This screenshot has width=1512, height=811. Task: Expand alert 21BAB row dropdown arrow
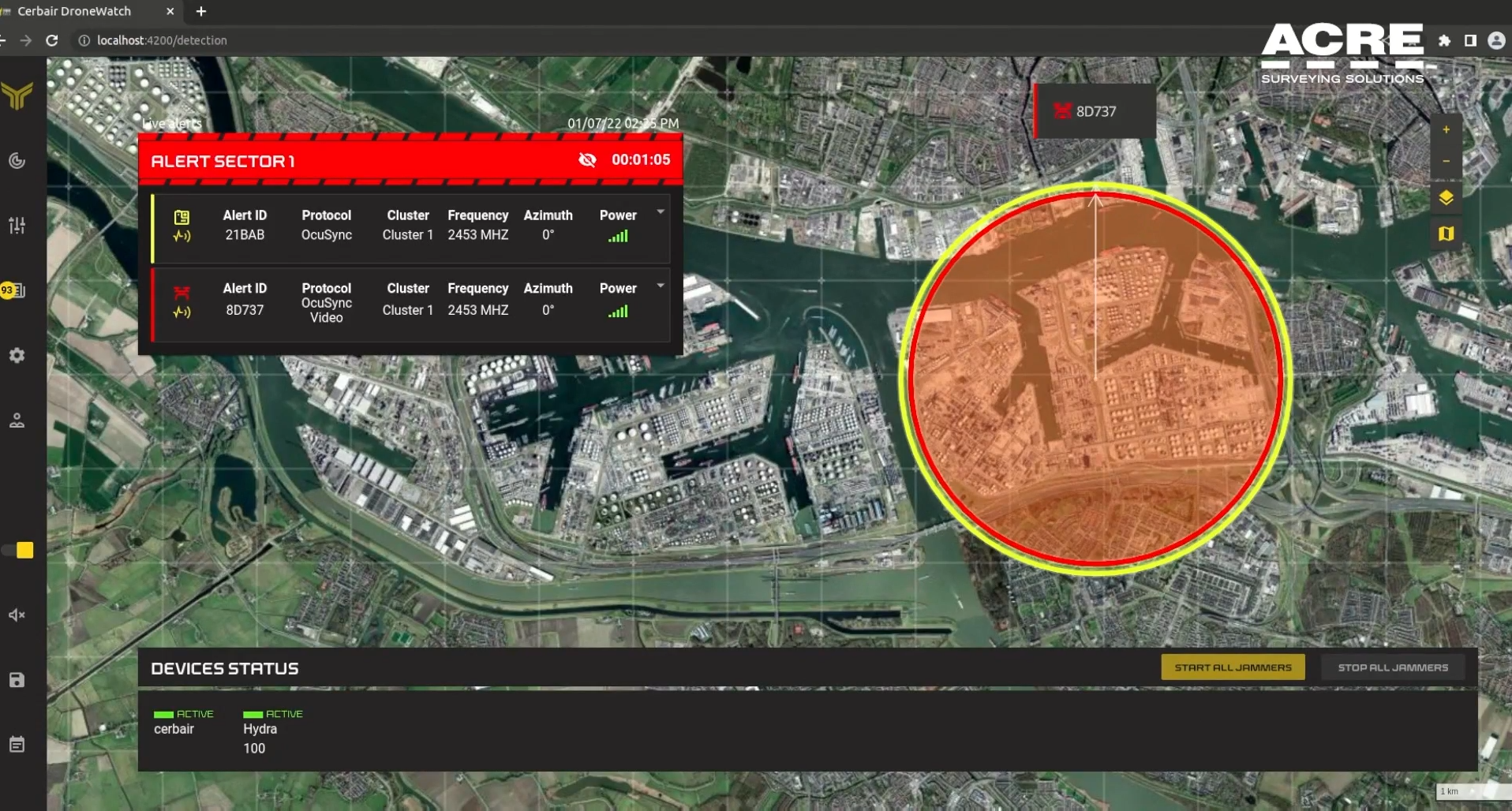point(661,212)
